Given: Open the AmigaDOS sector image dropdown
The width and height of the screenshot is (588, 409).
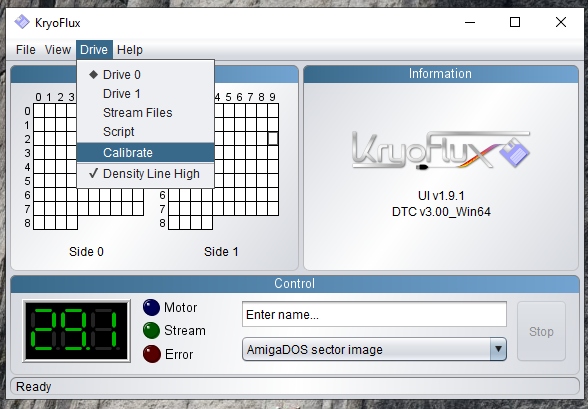Looking at the screenshot, I should (x=374, y=349).
